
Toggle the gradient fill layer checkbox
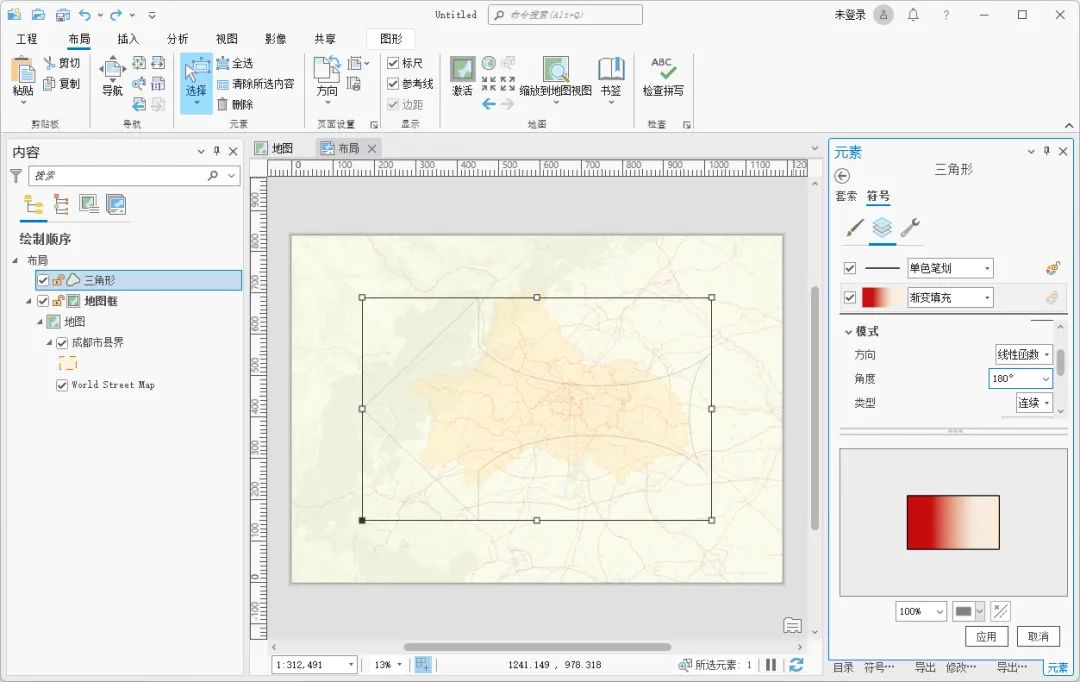pos(850,298)
